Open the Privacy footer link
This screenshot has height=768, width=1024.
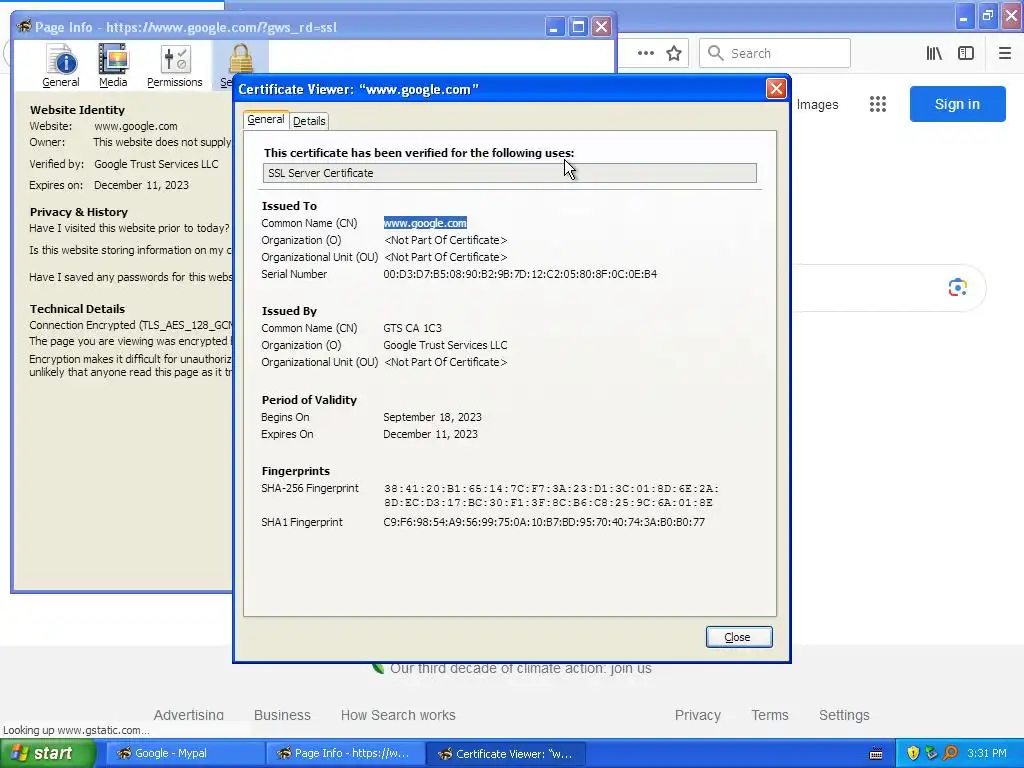697,715
